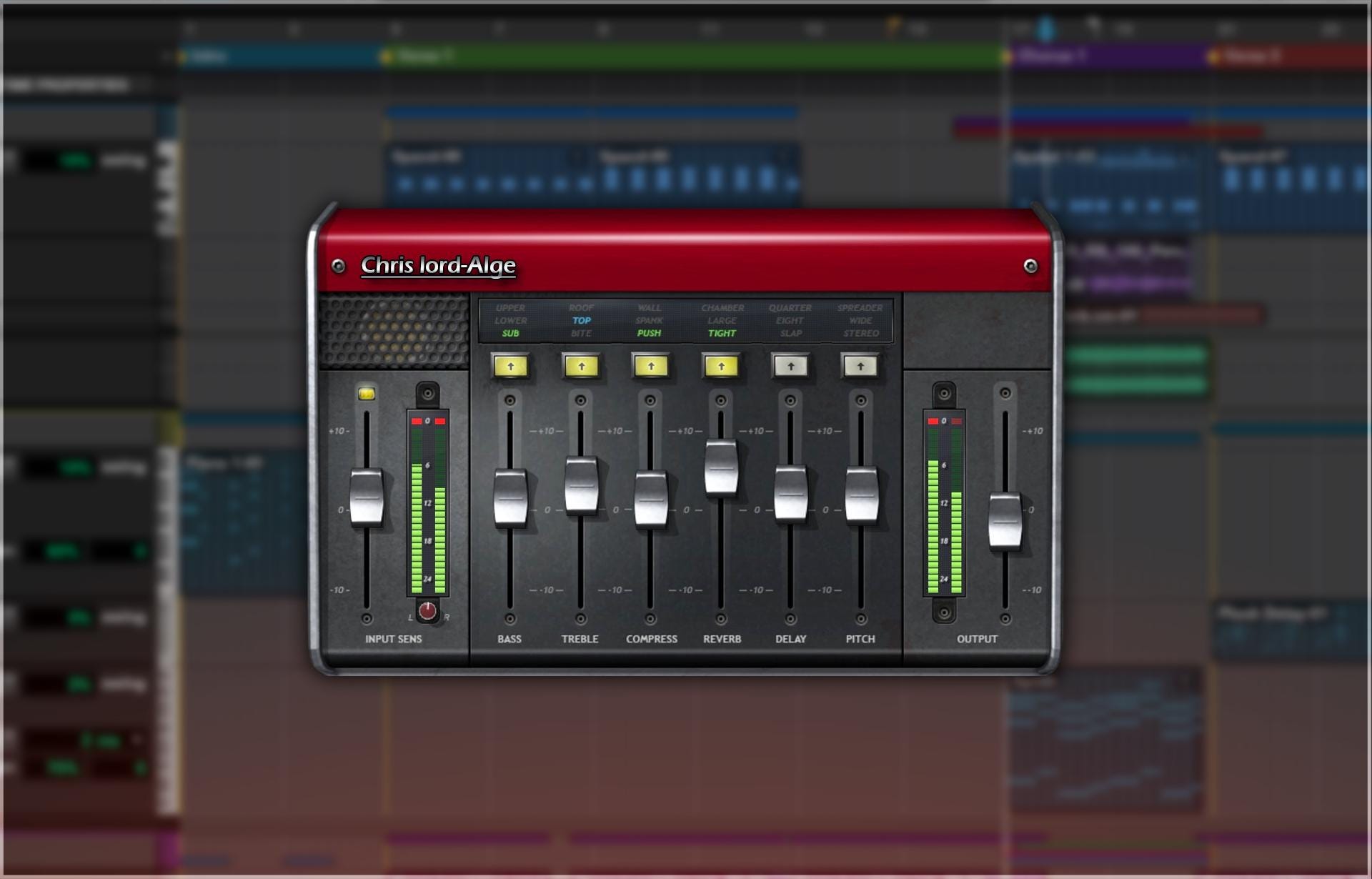Click the OUTPUT fader handle

coord(1005,520)
